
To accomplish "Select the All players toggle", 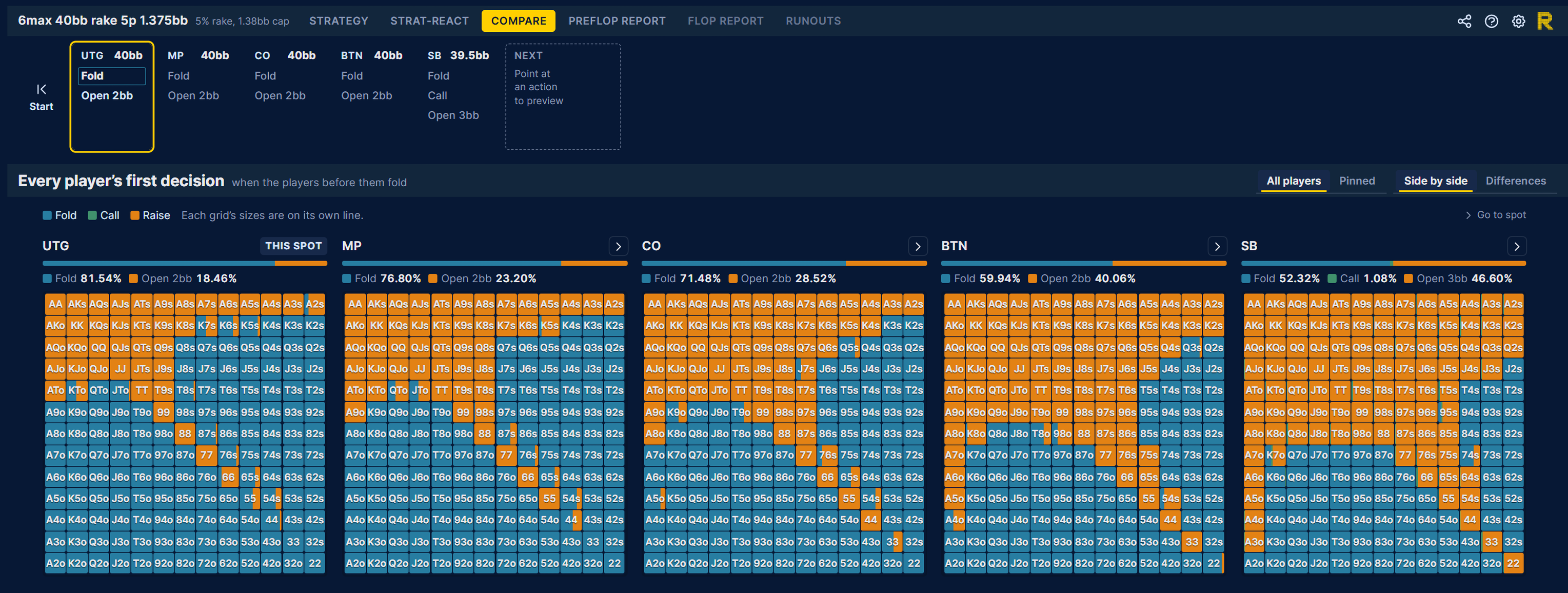I will (1294, 181).
